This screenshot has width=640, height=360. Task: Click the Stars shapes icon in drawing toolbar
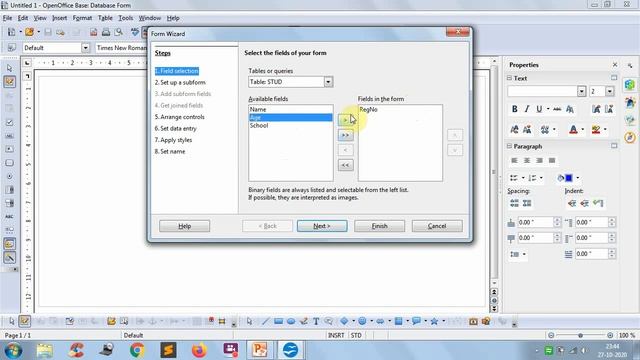tap(434, 322)
